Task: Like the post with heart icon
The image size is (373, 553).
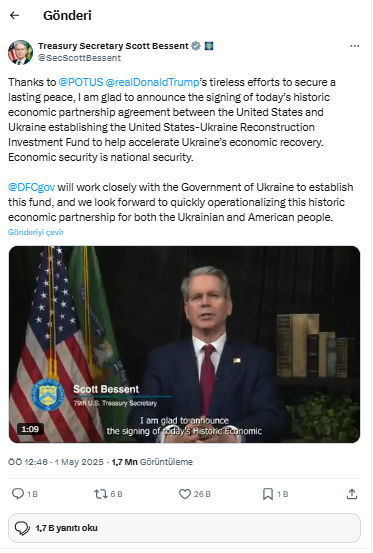Action: 185,494
